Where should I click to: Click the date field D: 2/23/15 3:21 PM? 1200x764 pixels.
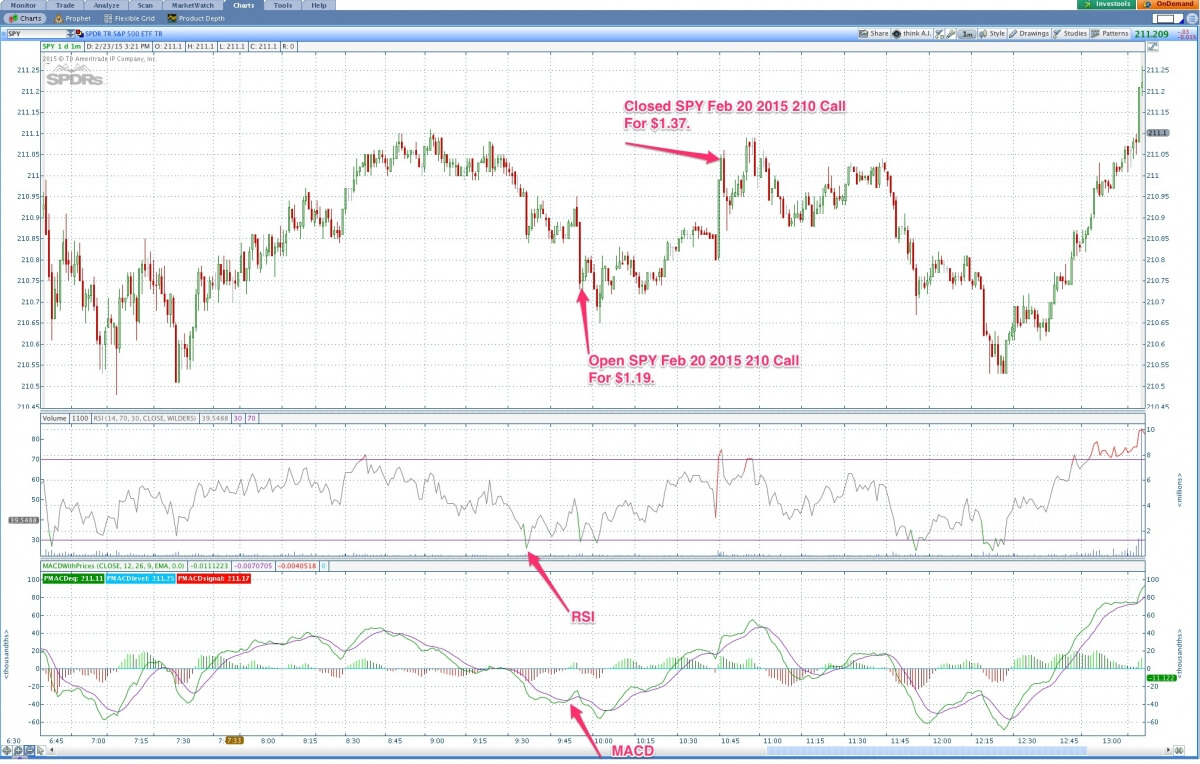coord(118,46)
